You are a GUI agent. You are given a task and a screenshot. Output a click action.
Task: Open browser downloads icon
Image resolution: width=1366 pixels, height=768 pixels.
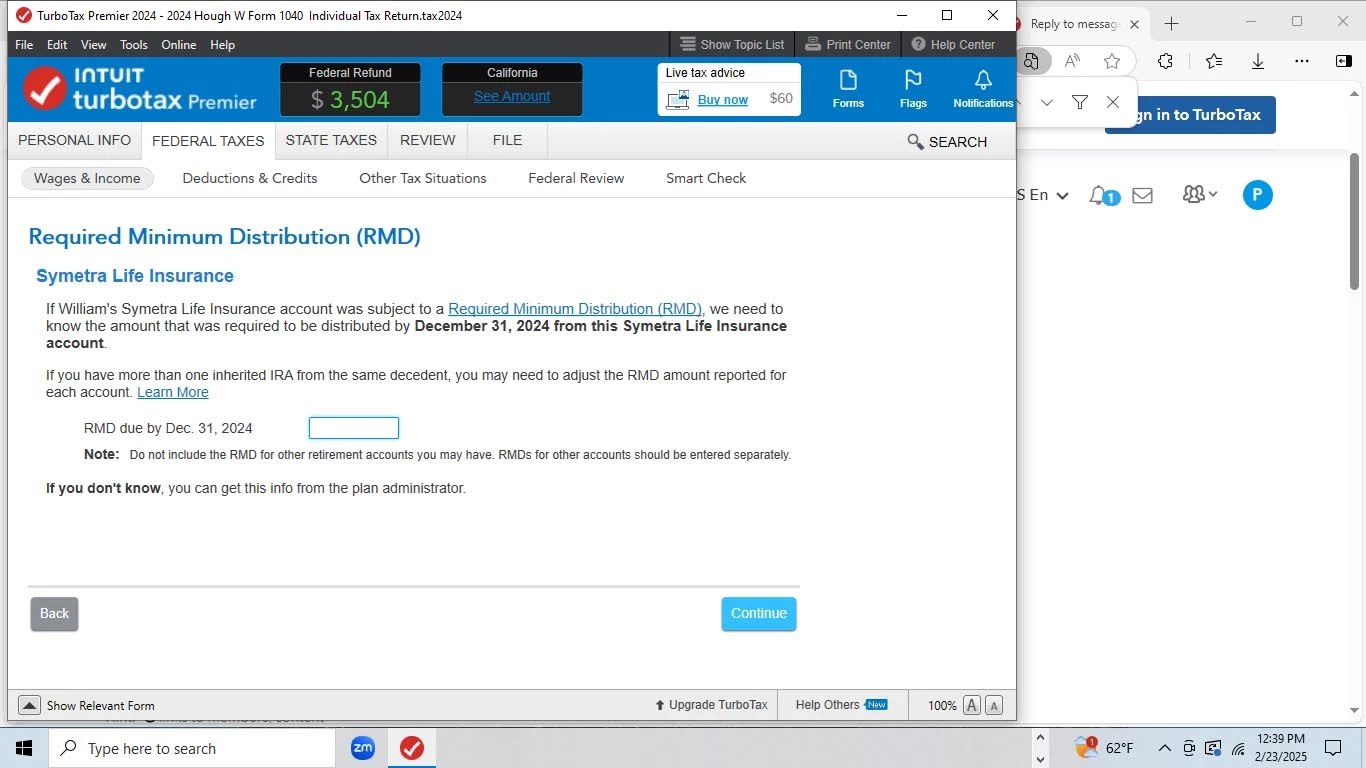[x=1258, y=61]
